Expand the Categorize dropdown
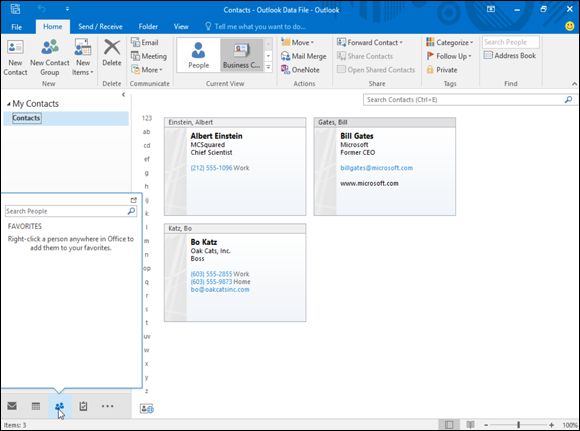Viewport: 580px width, 431px height. tap(449, 43)
